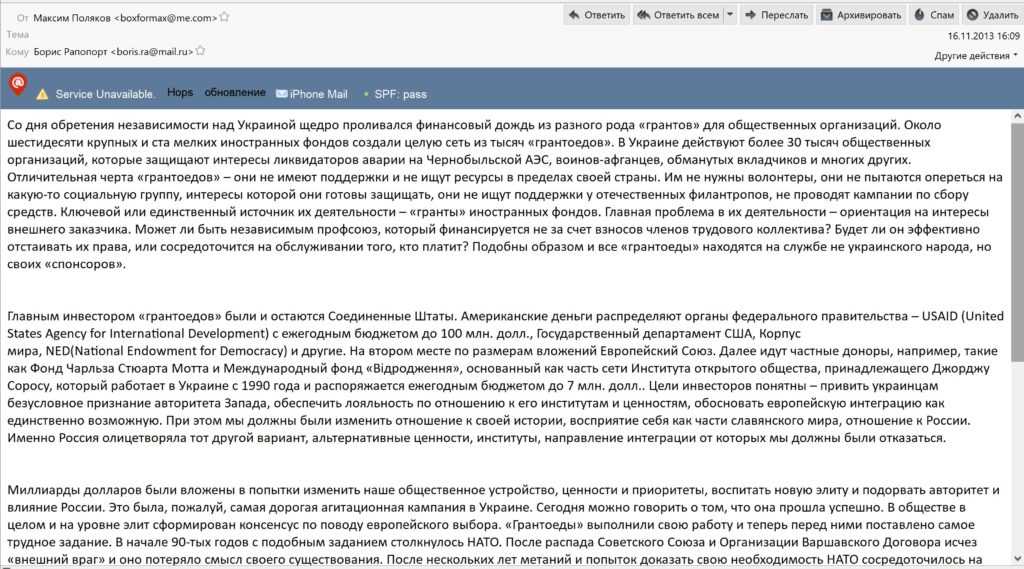
Task: Open the dropdown arrow next to Ответить всем
Action: (x=731, y=14)
